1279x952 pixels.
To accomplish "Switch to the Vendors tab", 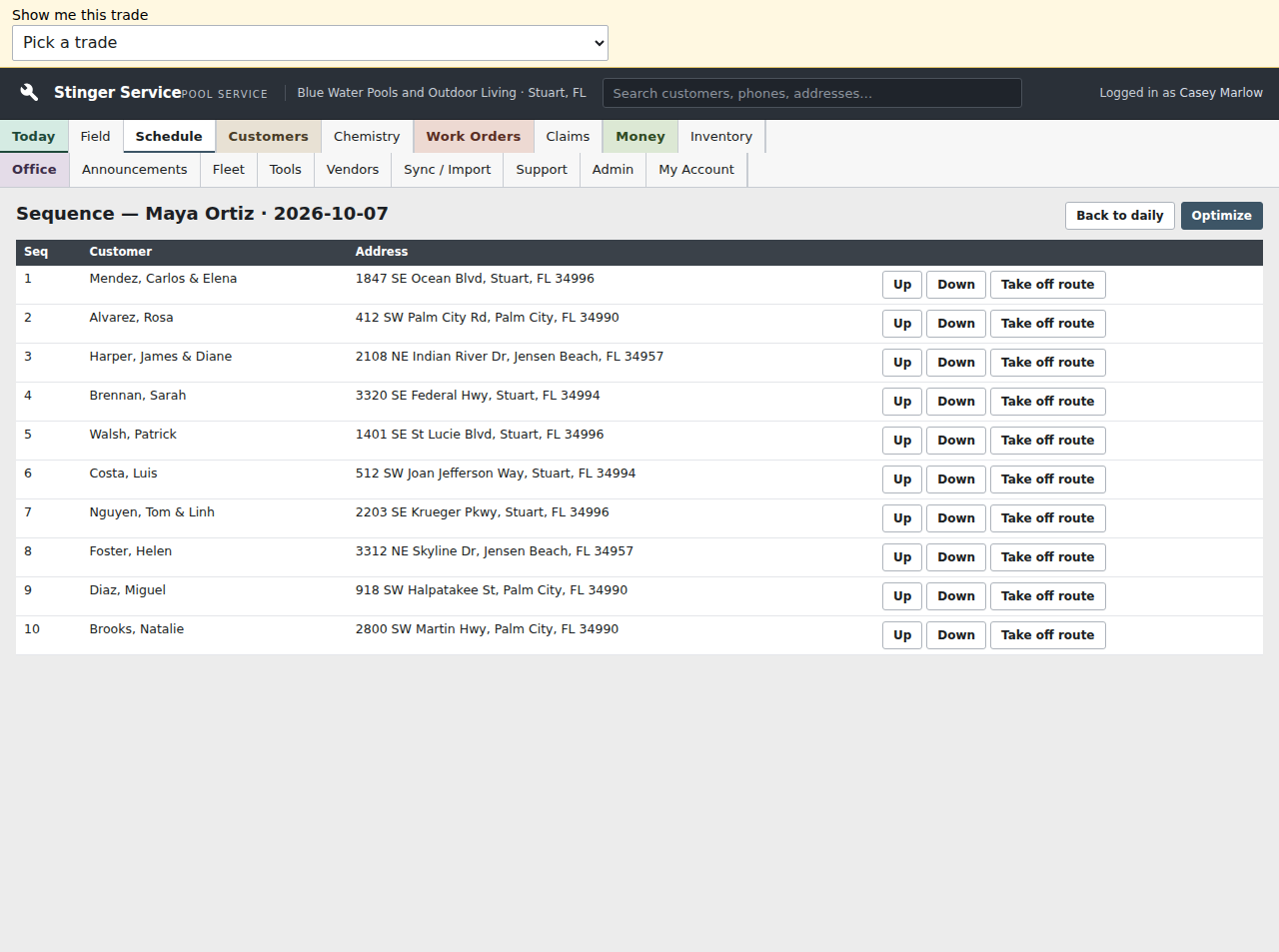I will tap(353, 170).
